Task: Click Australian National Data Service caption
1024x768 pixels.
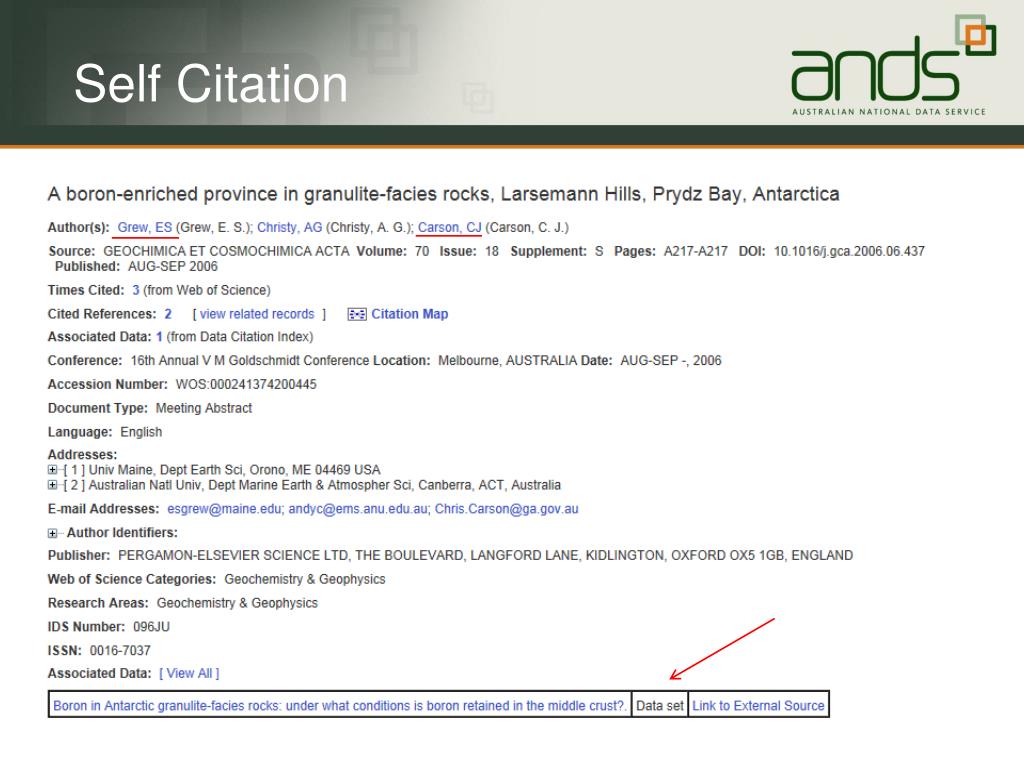Action: pos(889,112)
